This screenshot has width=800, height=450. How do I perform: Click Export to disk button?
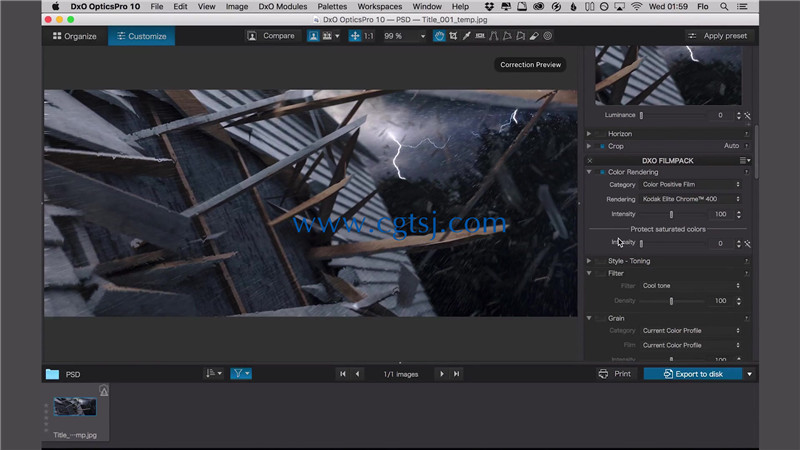pyautogui.click(x=693, y=374)
